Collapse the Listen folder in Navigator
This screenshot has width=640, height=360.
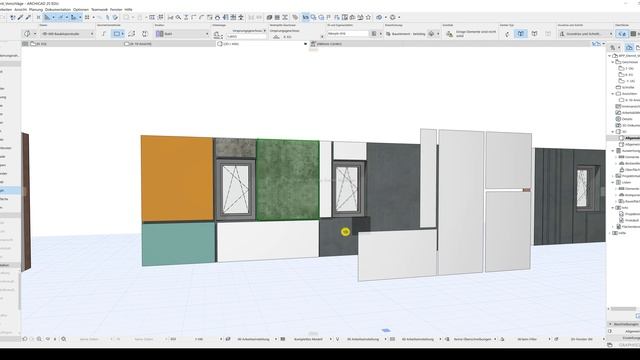coord(613,182)
